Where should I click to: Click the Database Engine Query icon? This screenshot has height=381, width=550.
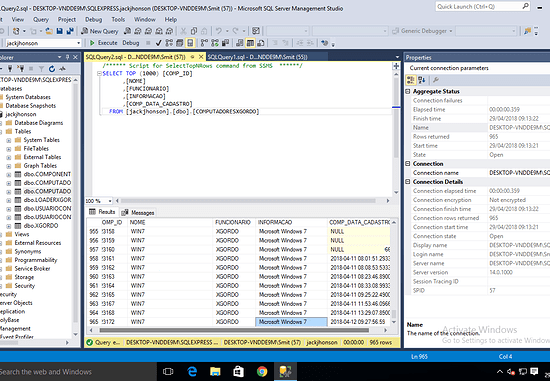coord(127,31)
